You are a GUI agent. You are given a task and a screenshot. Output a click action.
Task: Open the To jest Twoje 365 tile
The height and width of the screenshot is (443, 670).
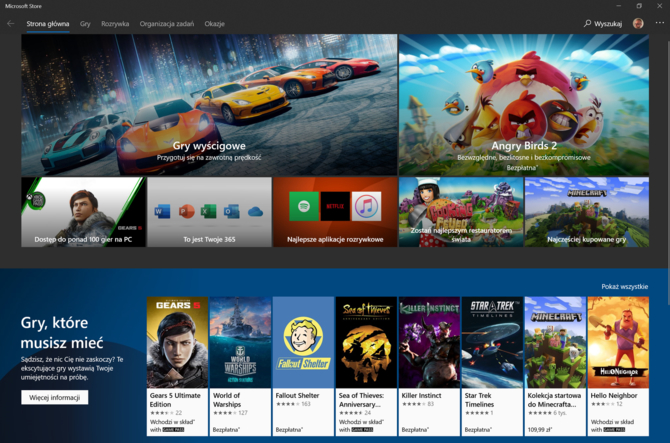tap(209, 212)
